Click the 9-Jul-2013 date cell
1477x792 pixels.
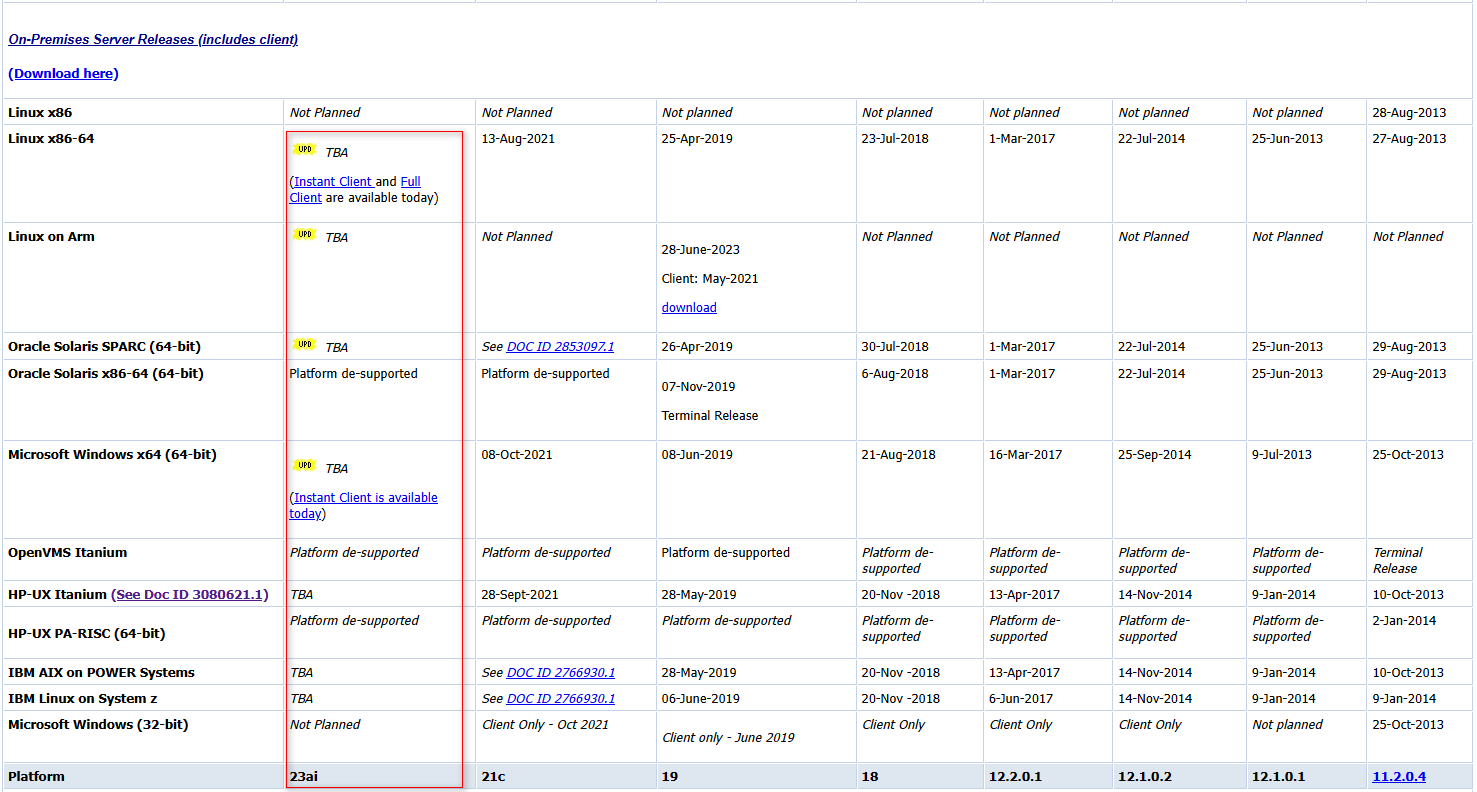(x=1283, y=455)
